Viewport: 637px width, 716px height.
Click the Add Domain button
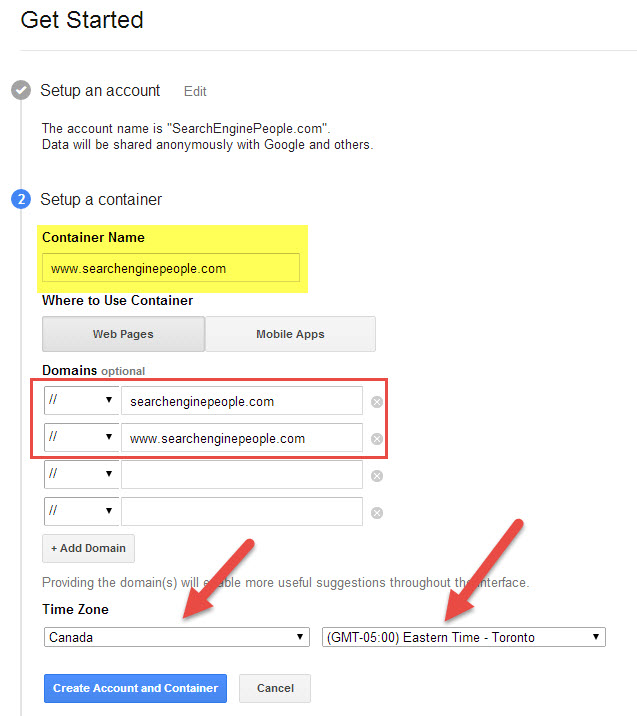pos(88,548)
